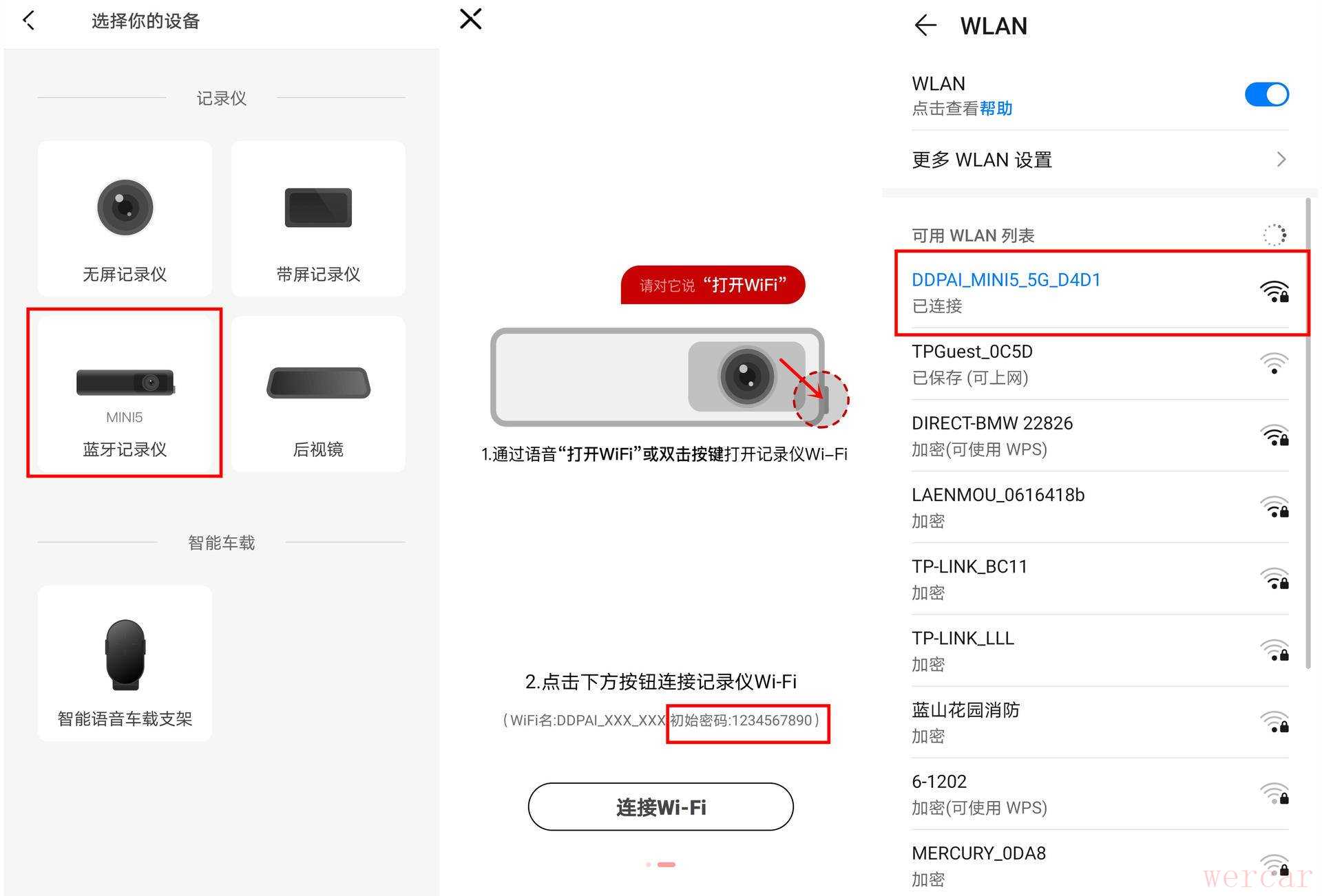Choose the 蓝山花园消防 network
Image resolution: width=1322 pixels, height=896 pixels.
[x=1100, y=722]
